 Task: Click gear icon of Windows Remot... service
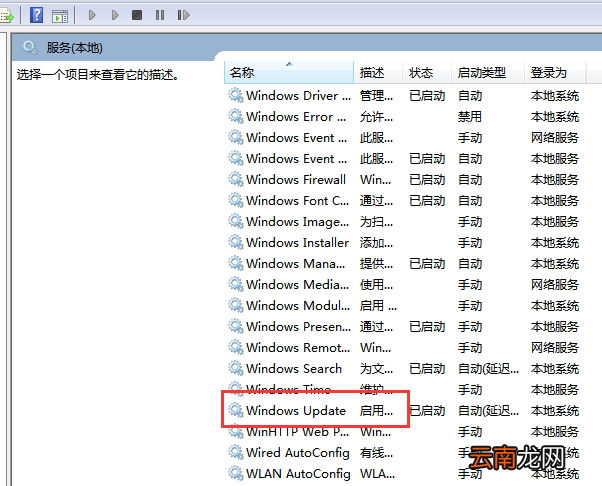click(236, 347)
